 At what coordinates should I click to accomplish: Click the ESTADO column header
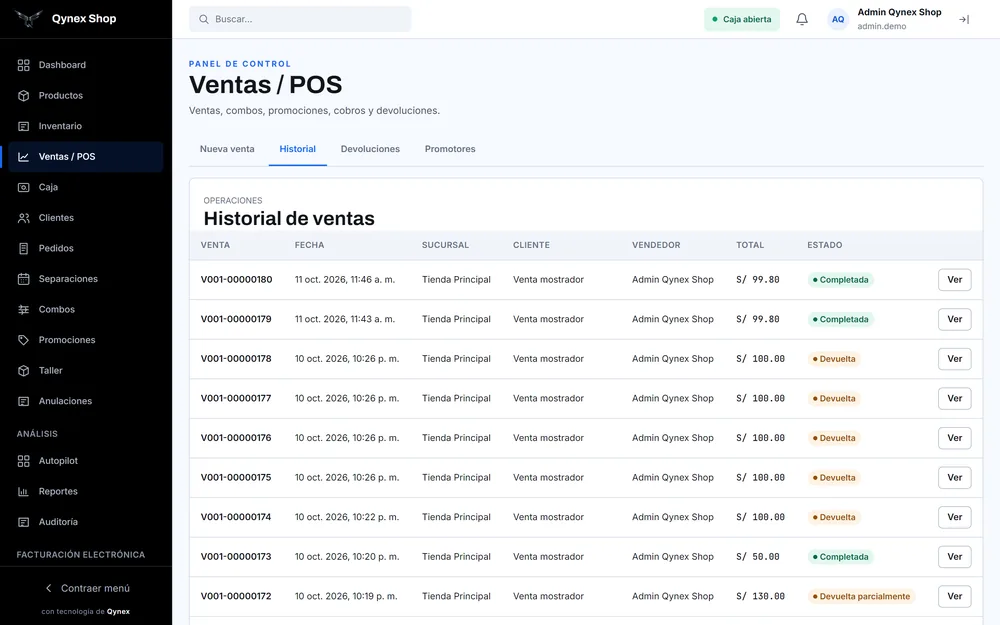click(825, 245)
